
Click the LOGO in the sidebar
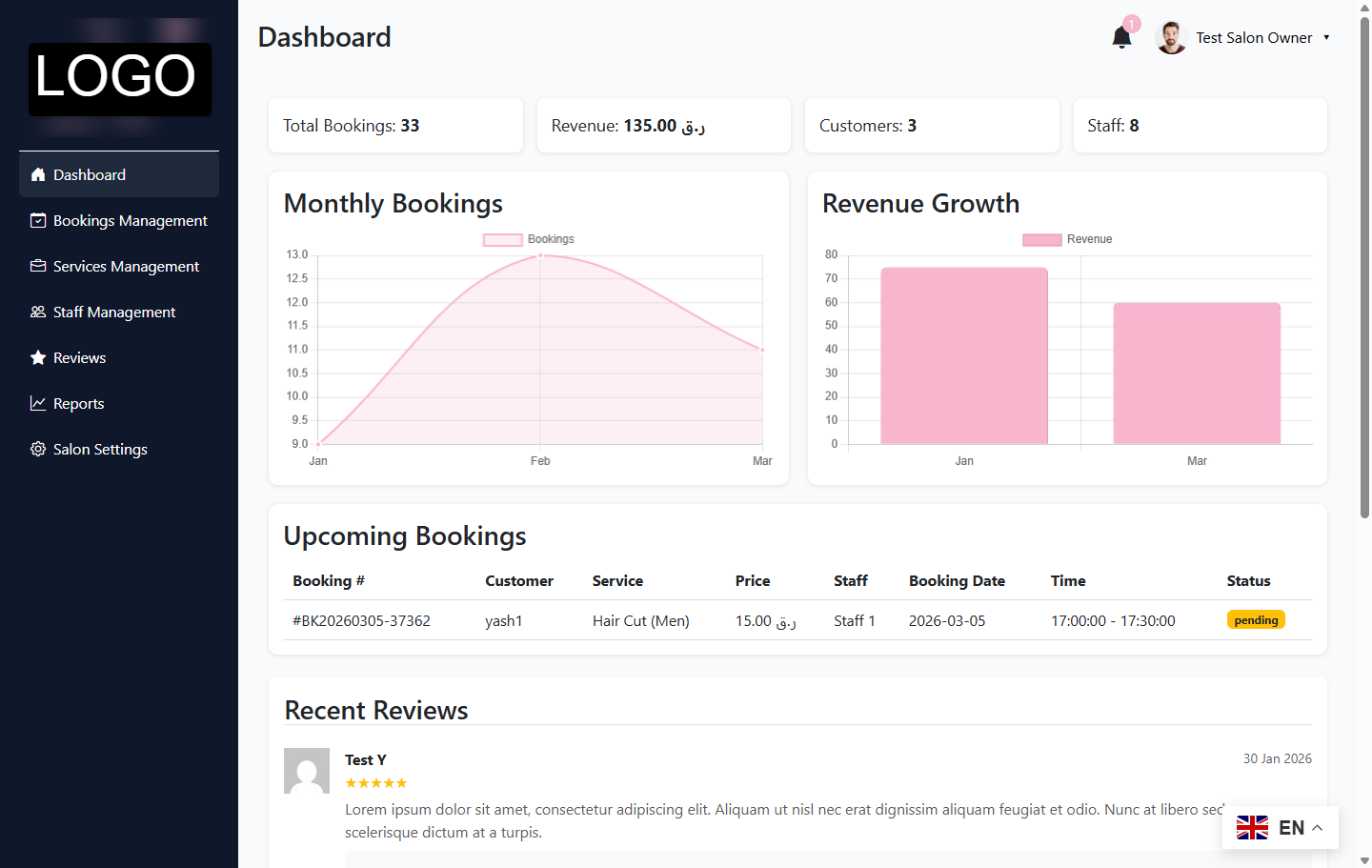coord(119,76)
